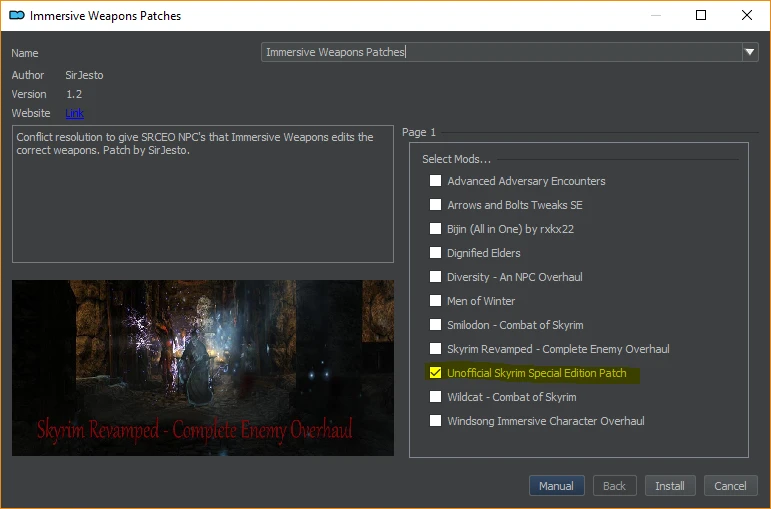771x509 pixels.
Task: Click the version value 1.2
Action: 74,94
